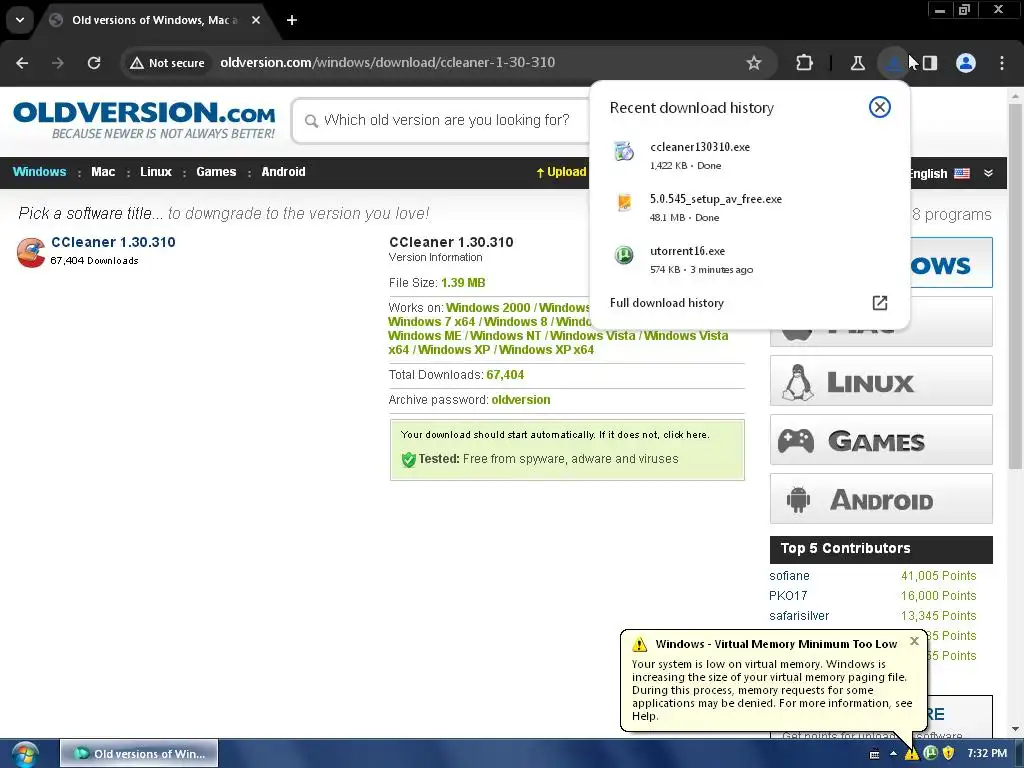Screen dimensions: 1024x768
Task: Open Chrome Labs flask icon
Action: tap(857, 63)
